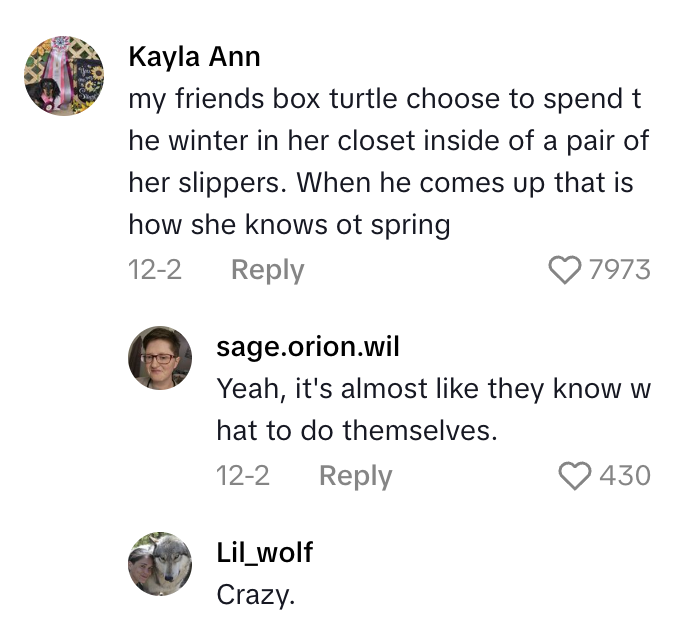Go to sage.orion.wil's profile via username
This screenshot has height=620, width=694.
(x=308, y=346)
